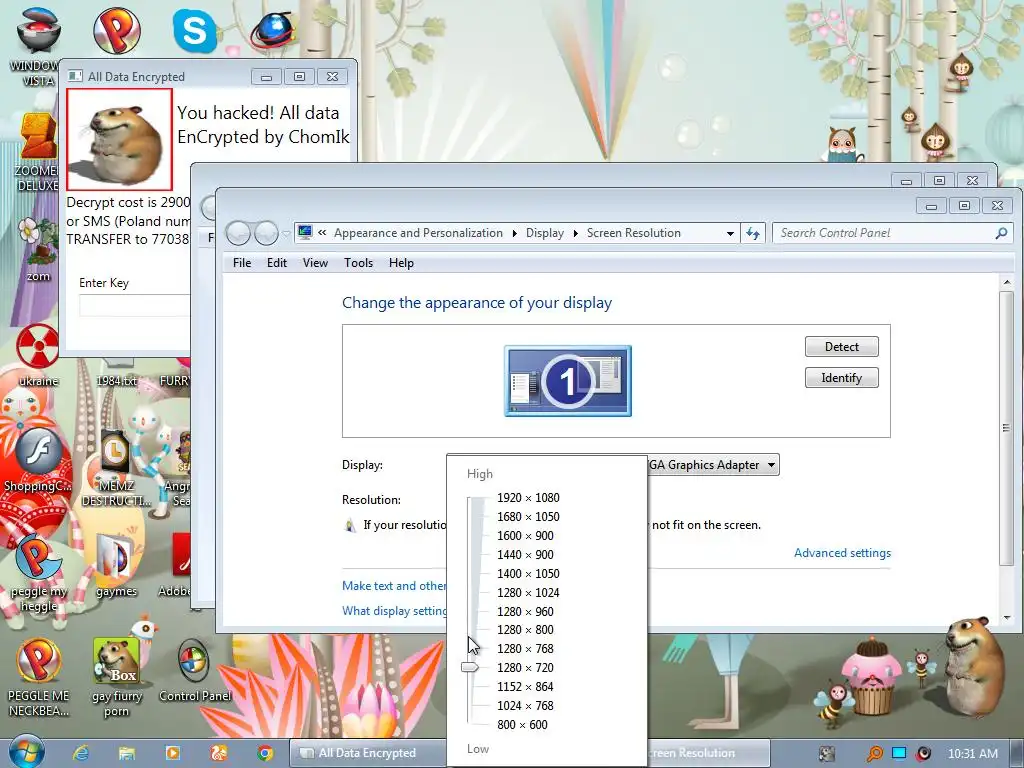Click the hamster image in All Data Encrypted window
The width and height of the screenshot is (1024, 768).
120,139
